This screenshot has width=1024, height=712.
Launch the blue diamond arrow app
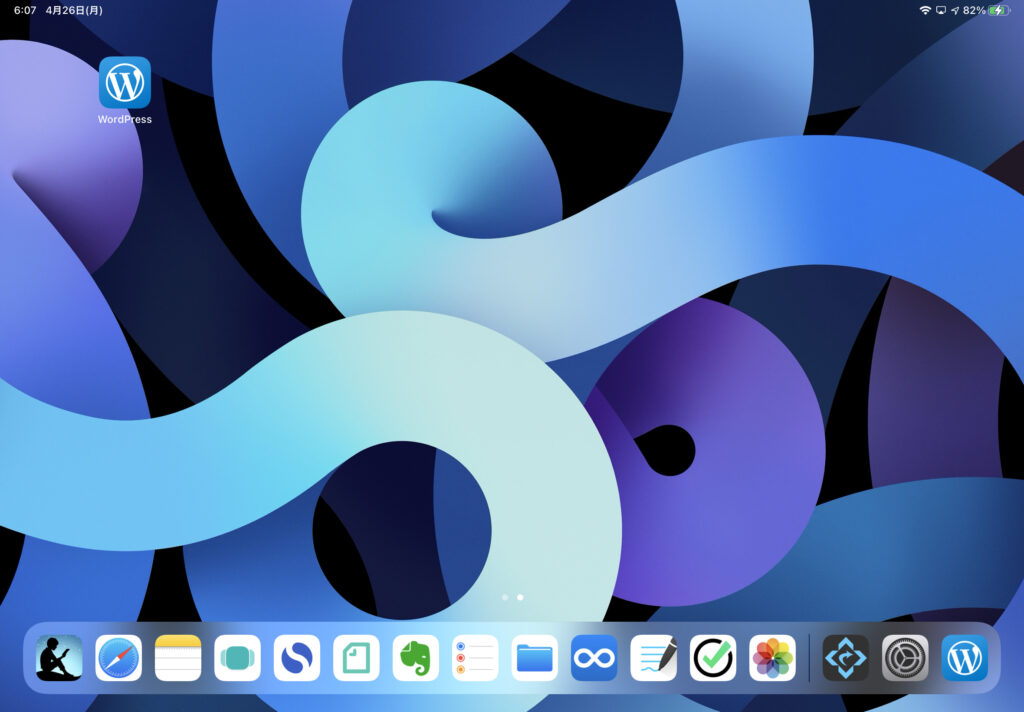point(846,658)
